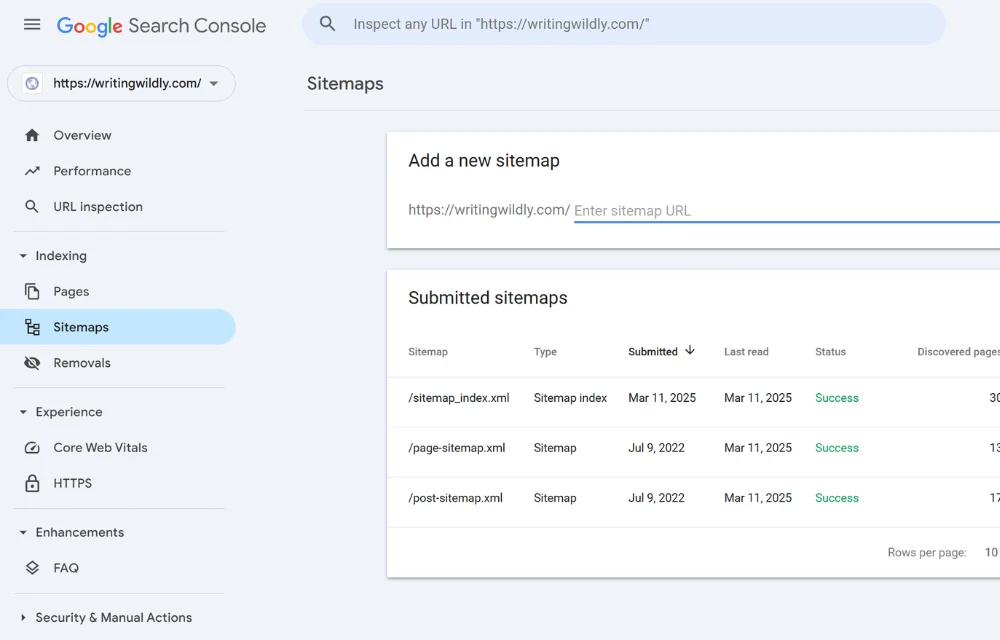Click the URL inspection magnifier icon in sidebar
1000x640 pixels.
(x=34, y=206)
